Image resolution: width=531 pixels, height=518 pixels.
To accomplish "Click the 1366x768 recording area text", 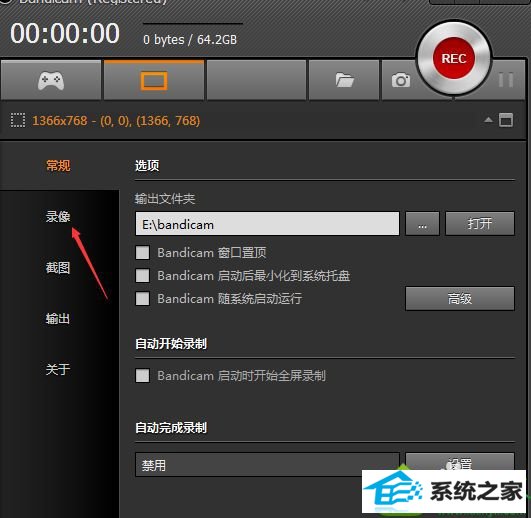I will point(116,121).
